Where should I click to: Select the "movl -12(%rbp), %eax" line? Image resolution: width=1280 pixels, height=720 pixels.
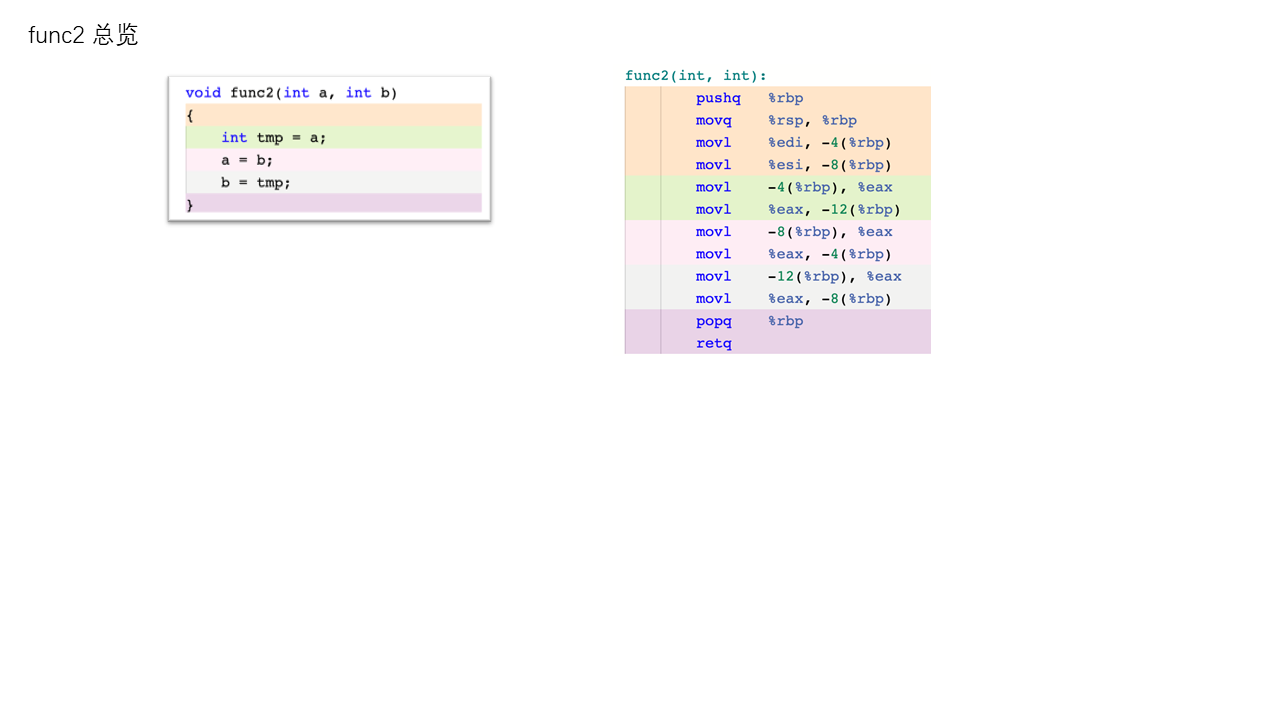tap(799, 276)
